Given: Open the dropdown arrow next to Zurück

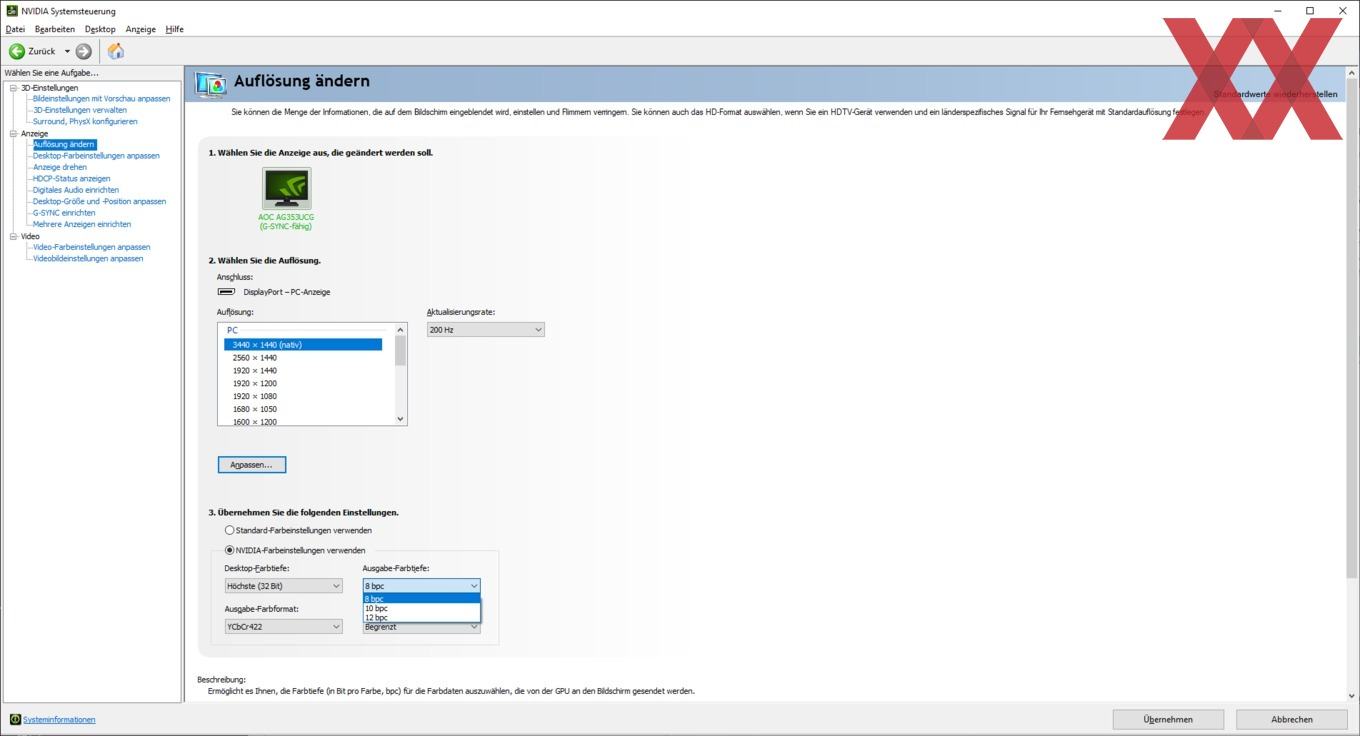Looking at the screenshot, I should [67, 51].
